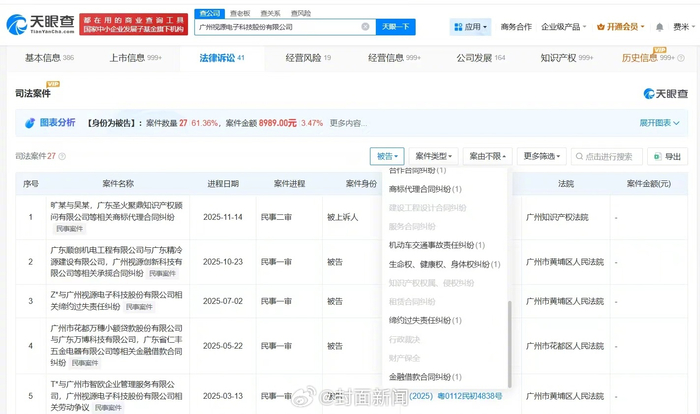Click the dropdown list scrollbar thumb
Image resolution: width=700 pixels, height=414 pixels.
click(x=508, y=343)
